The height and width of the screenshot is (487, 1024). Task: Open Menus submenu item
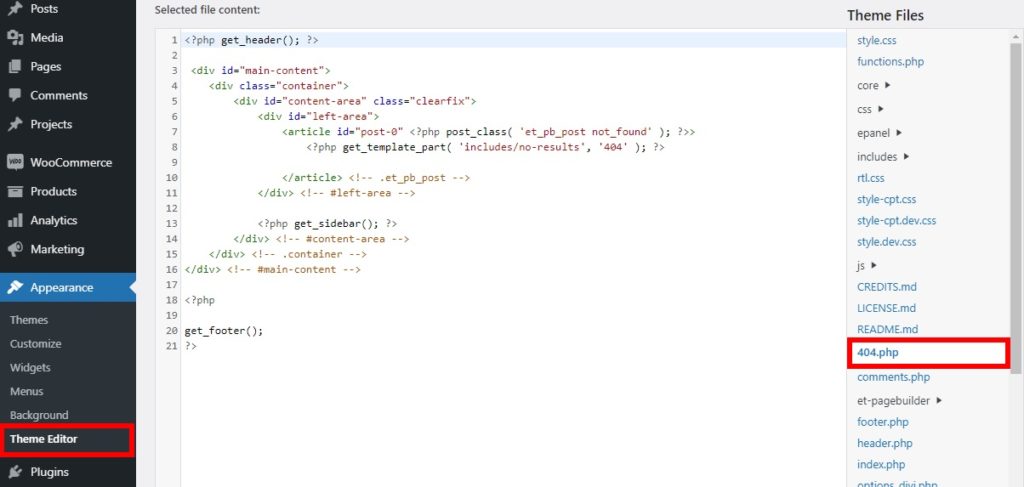pos(27,391)
